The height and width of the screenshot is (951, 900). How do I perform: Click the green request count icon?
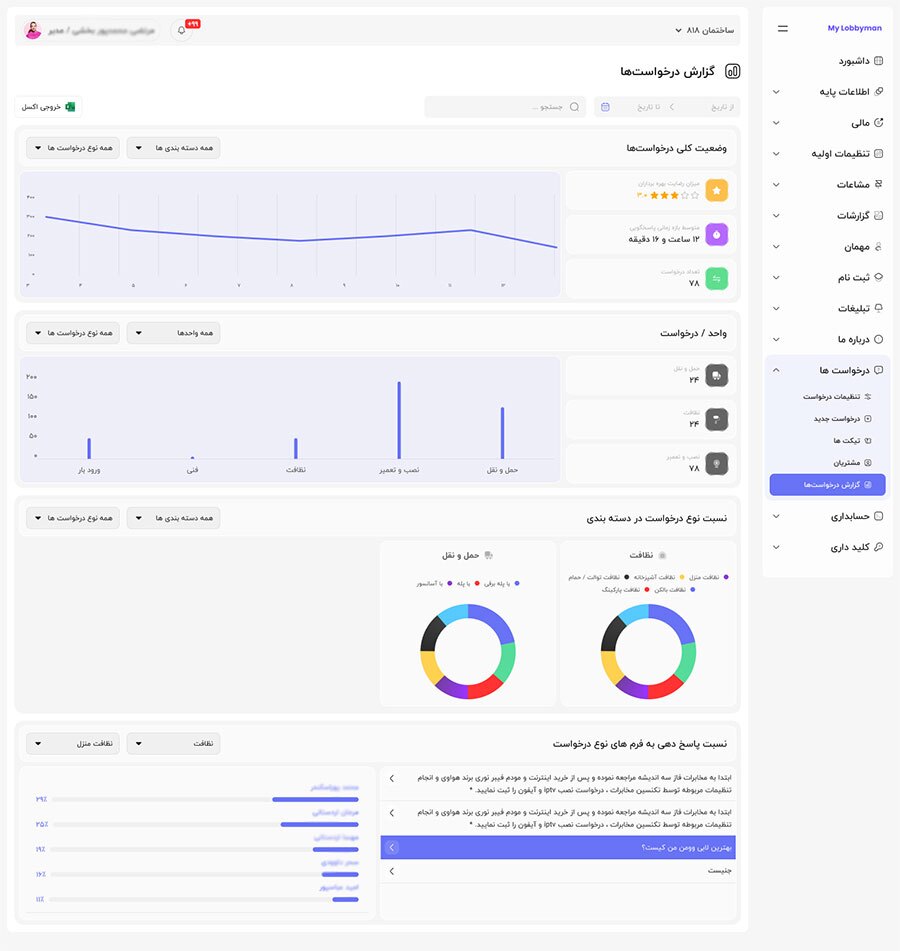716,278
